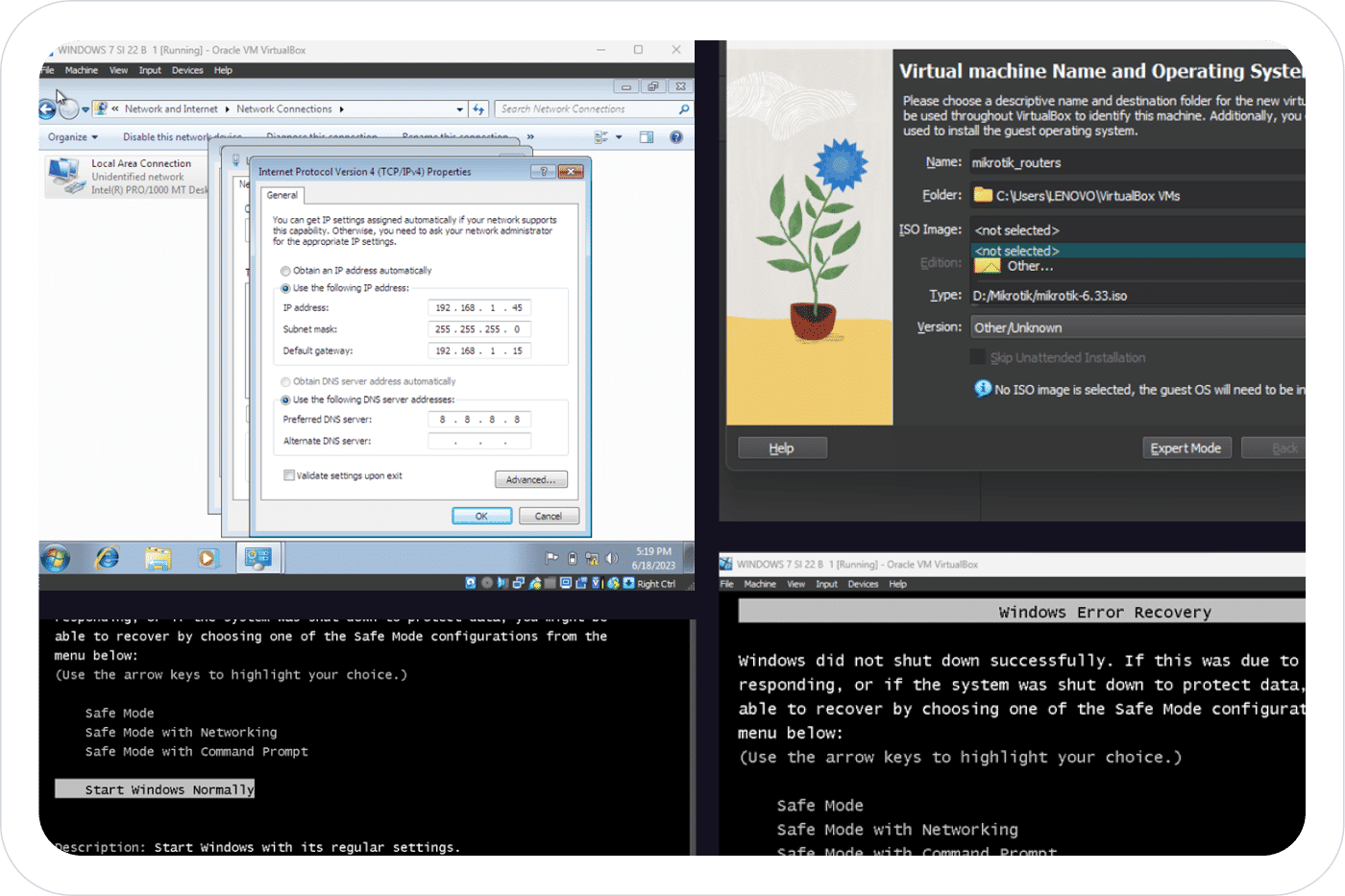Image resolution: width=1345 pixels, height=896 pixels.
Task: Show the preview pane in Network Connections
Action: (647, 137)
